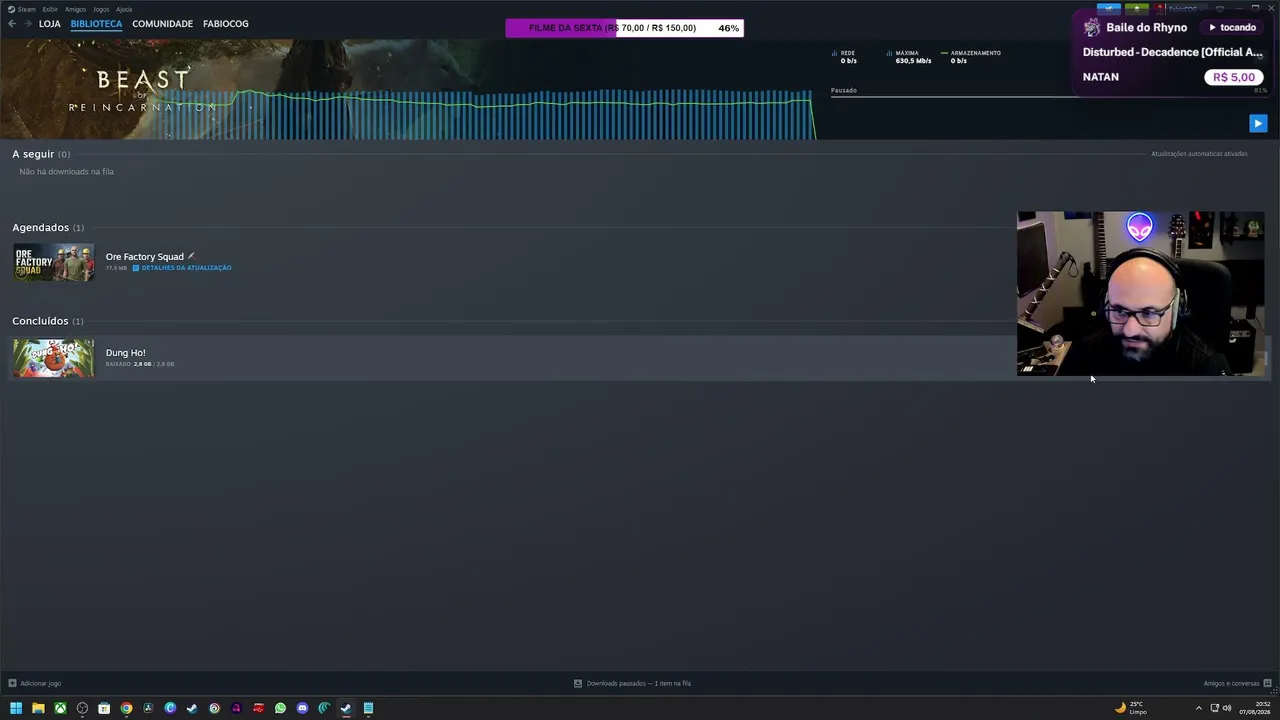Open Google Chrome from the taskbar
The image size is (1280, 720).
click(x=126, y=708)
